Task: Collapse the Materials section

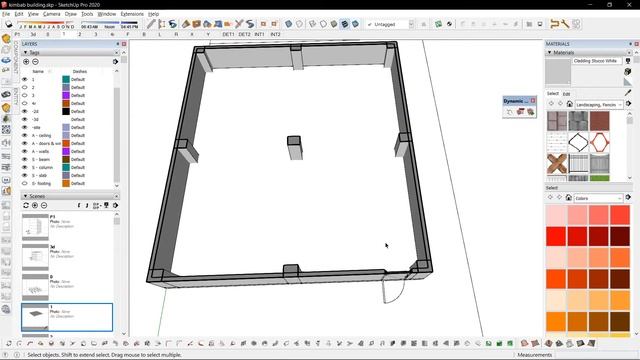Action: [549, 52]
